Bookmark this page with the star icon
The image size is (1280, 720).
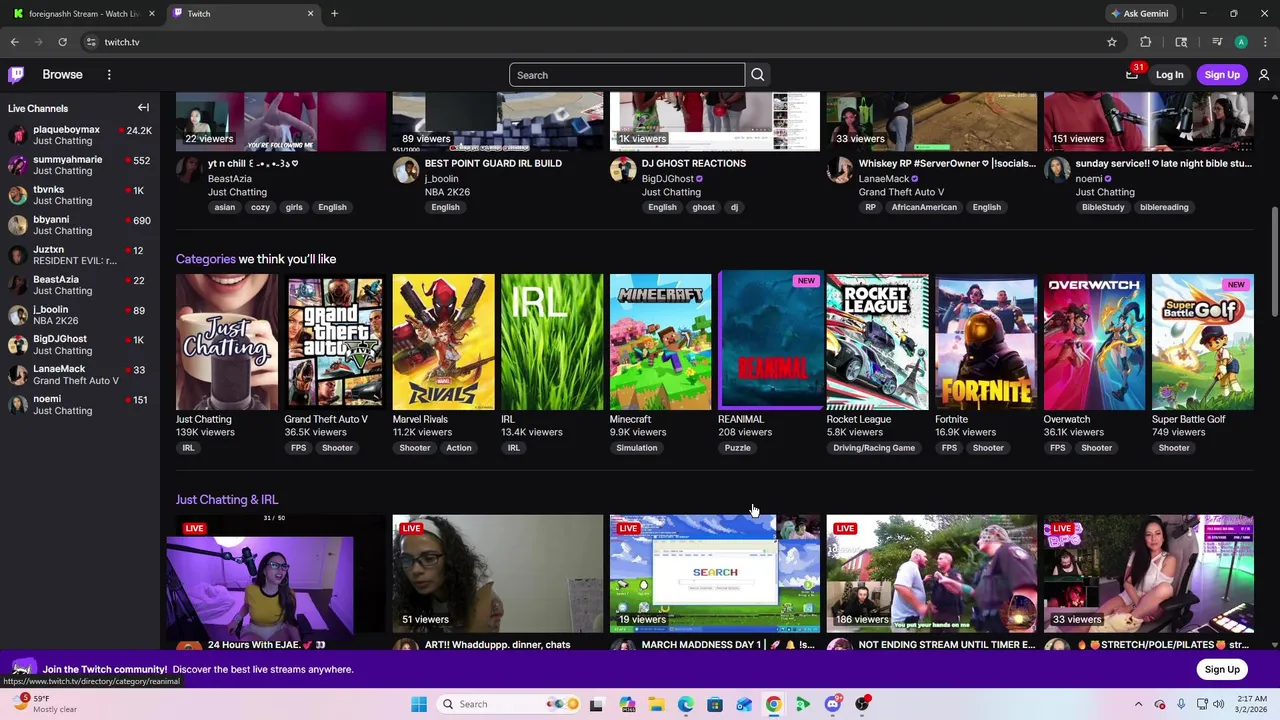tap(1111, 42)
